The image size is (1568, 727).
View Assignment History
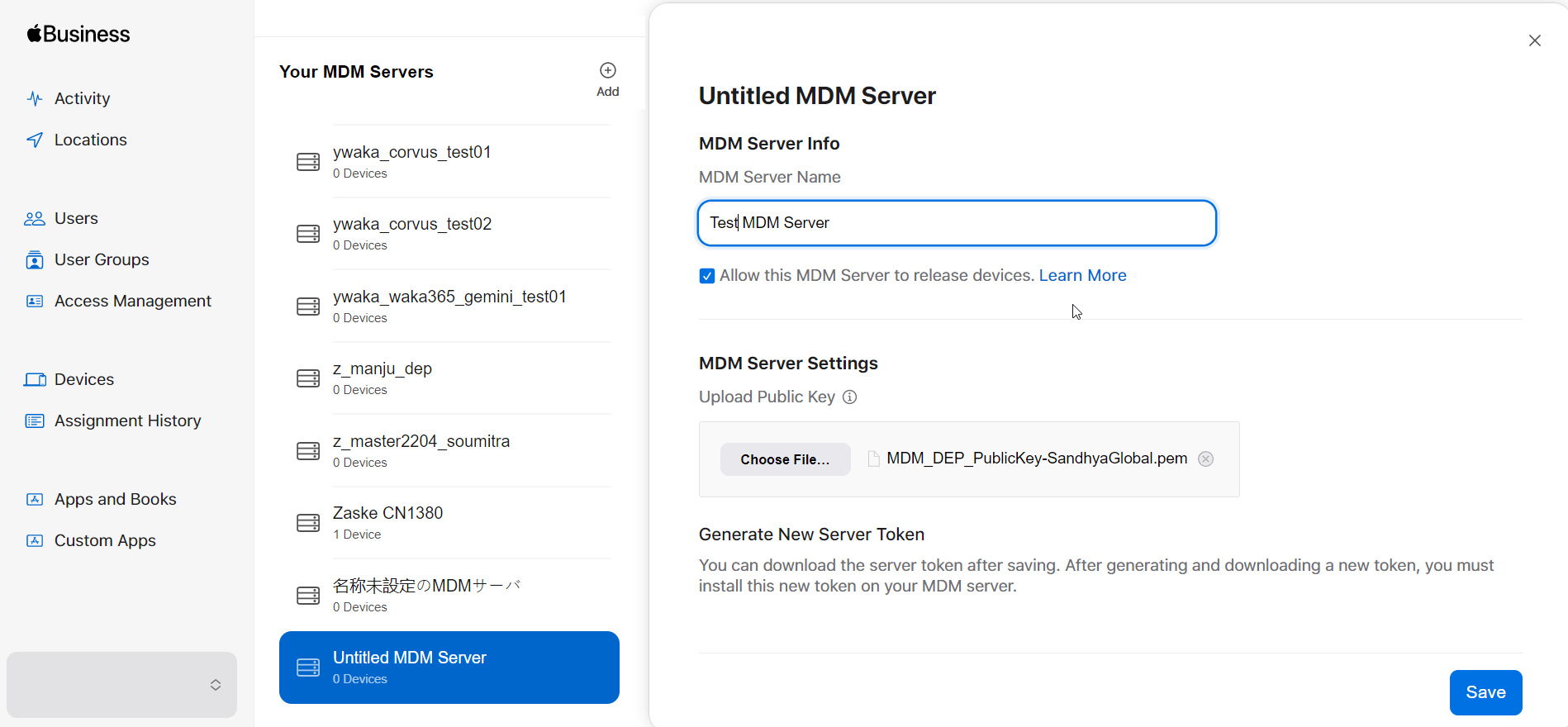coord(128,421)
